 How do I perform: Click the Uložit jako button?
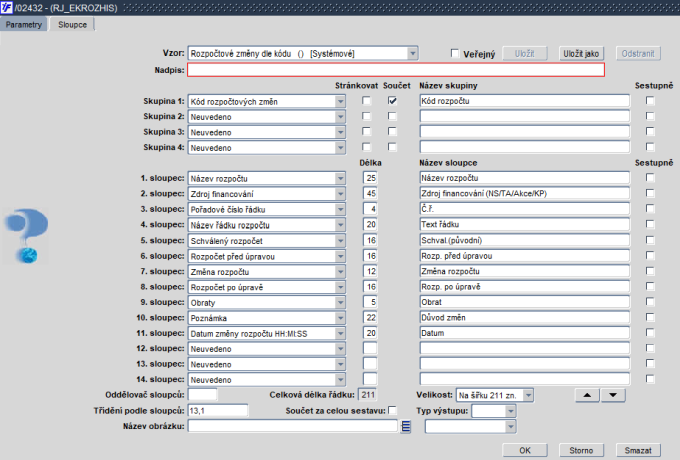pos(581,54)
